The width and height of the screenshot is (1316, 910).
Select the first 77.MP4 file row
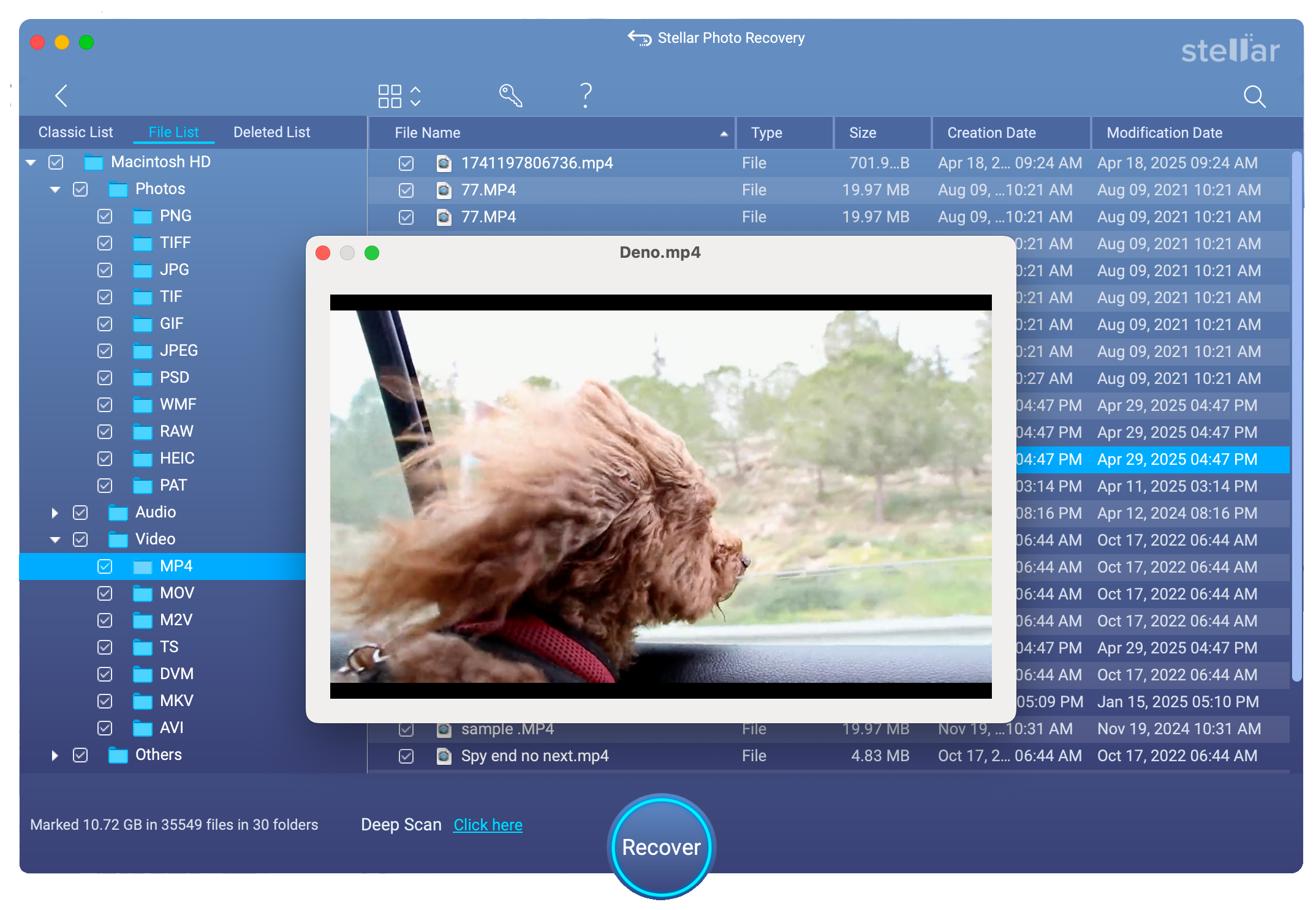(828, 190)
